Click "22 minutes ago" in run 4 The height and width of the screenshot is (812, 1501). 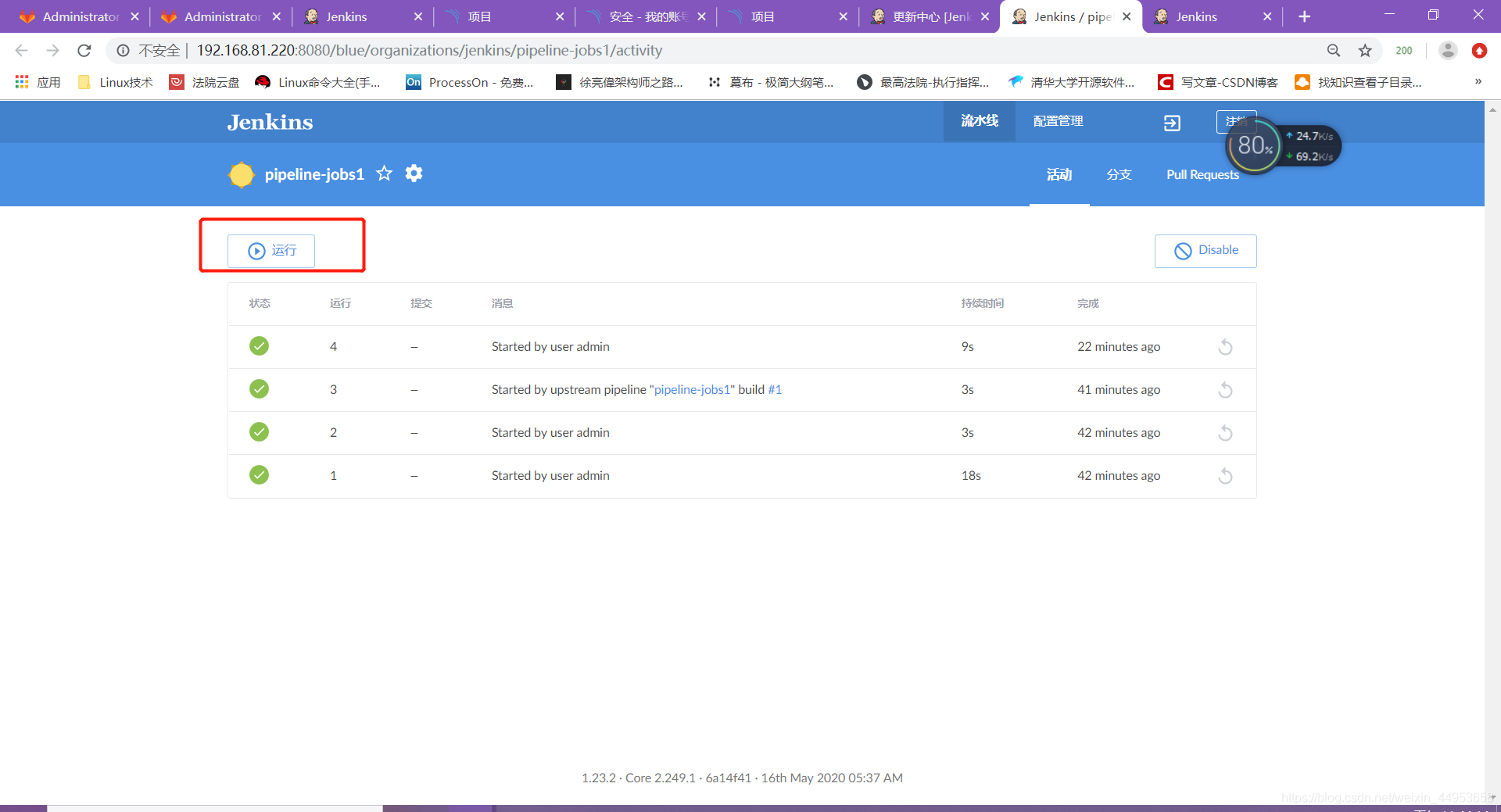(x=1119, y=346)
